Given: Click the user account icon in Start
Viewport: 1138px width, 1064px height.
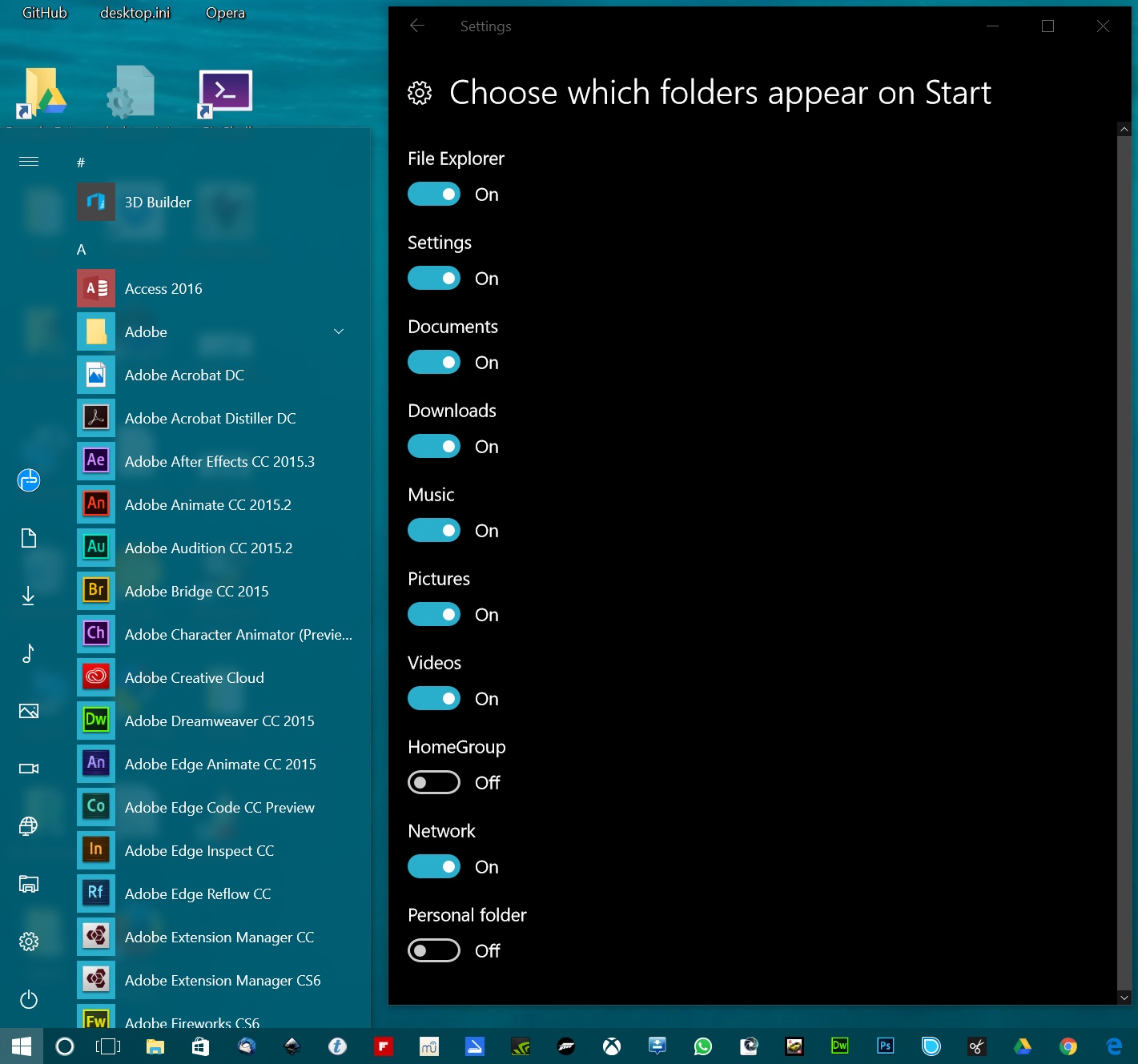Looking at the screenshot, I should point(29,480).
